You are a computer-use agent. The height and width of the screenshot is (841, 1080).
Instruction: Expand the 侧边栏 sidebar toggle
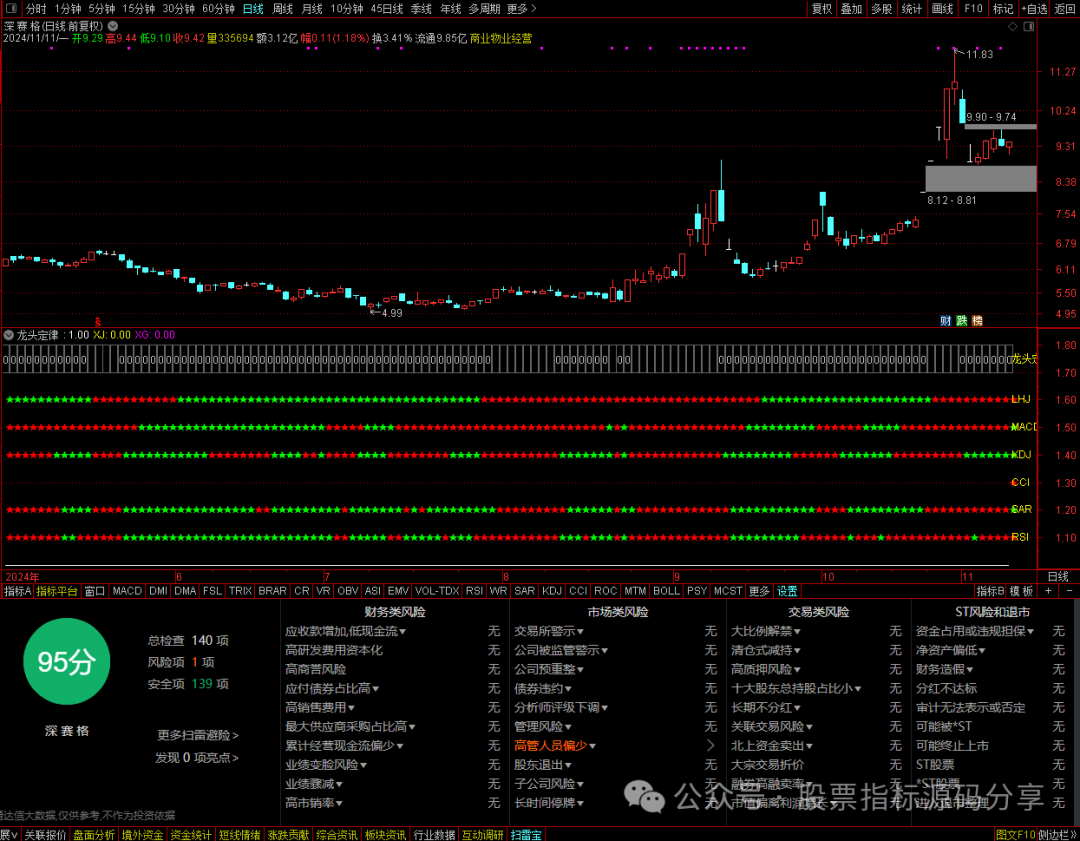1058,835
